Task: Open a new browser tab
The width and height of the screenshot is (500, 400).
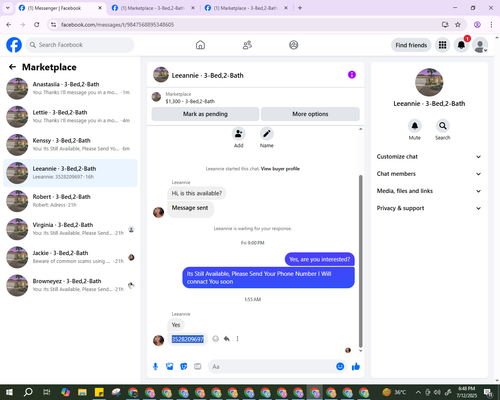Action: click(300, 8)
